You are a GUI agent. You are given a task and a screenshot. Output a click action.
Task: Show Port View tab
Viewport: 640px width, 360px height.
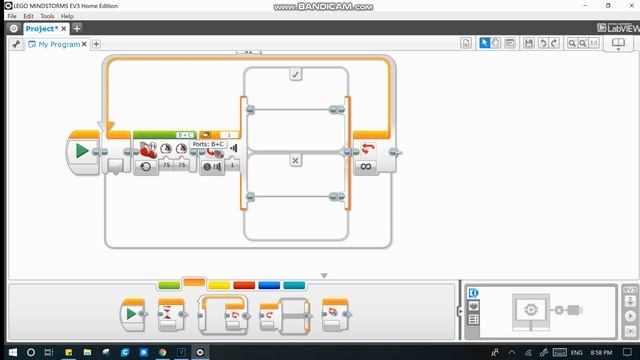(x=473, y=306)
